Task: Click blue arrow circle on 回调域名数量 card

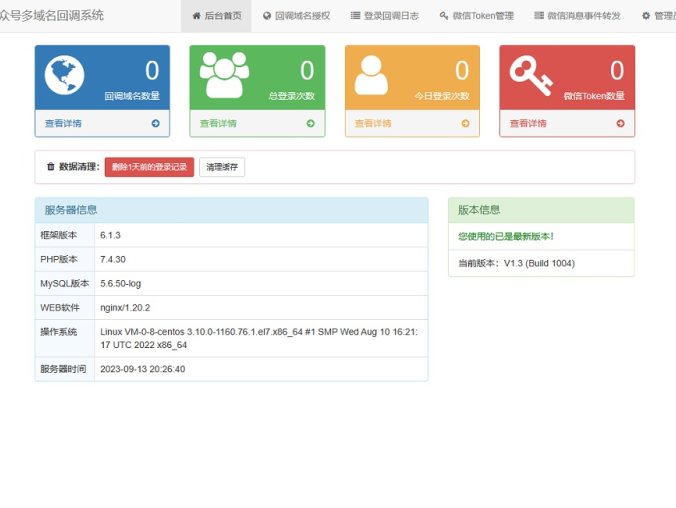Action: 156,123
